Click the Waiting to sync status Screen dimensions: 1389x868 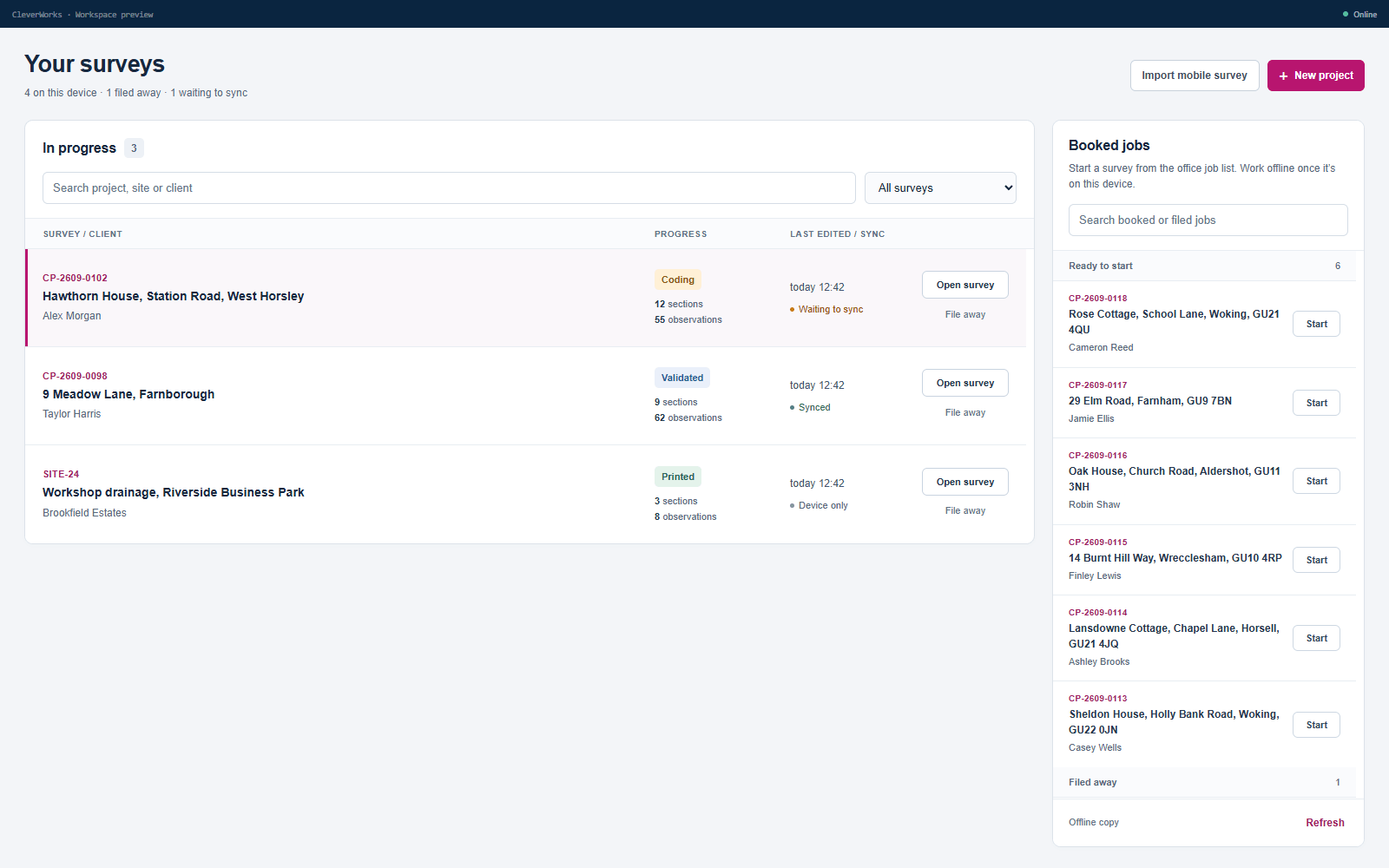[x=826, y=310]
